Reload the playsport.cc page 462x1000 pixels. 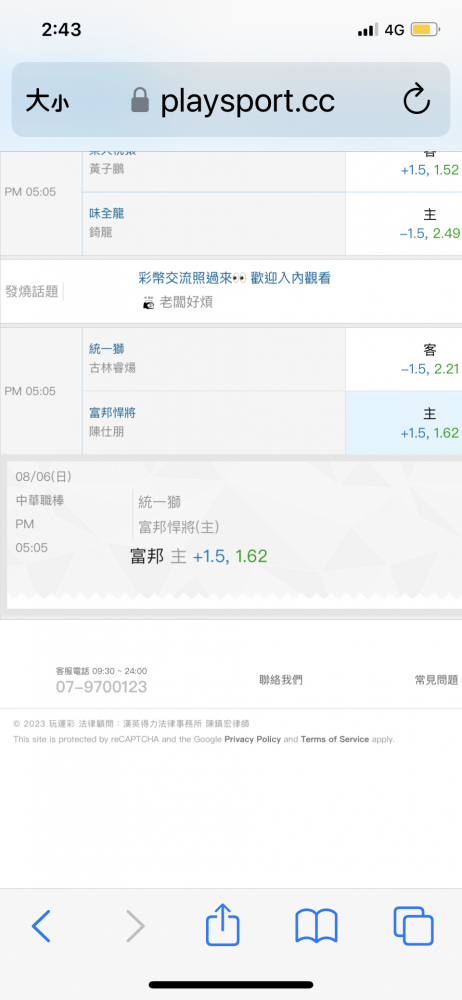click(417, 101)
